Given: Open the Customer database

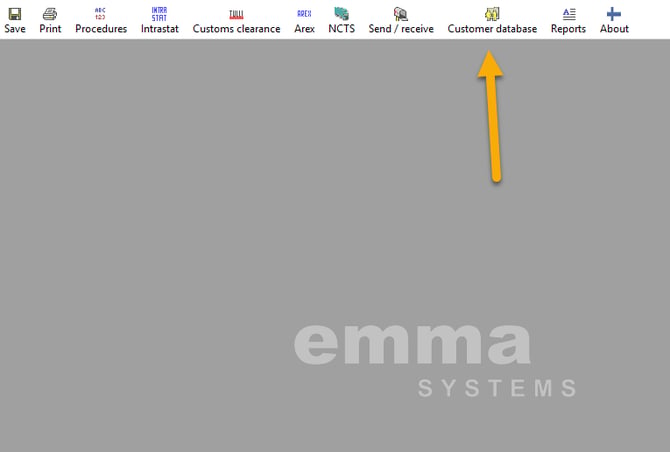Looking at the screenshot, I should coord(492,20).
